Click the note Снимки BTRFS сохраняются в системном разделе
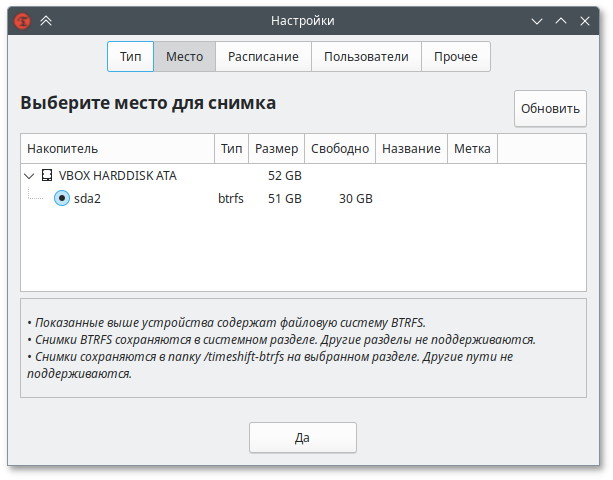This screenshot has height=480, width=613. (x=281, y=340)
